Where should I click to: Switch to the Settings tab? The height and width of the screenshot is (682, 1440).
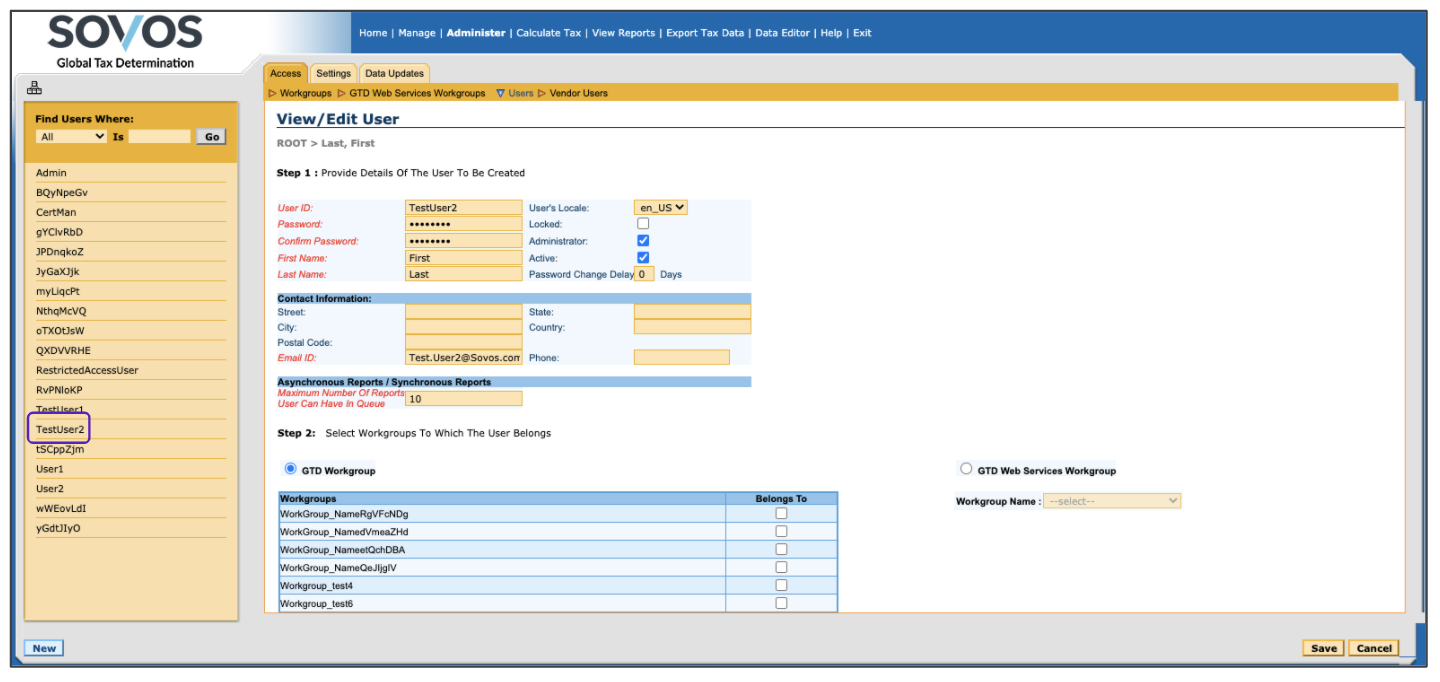tap(333, 73)
